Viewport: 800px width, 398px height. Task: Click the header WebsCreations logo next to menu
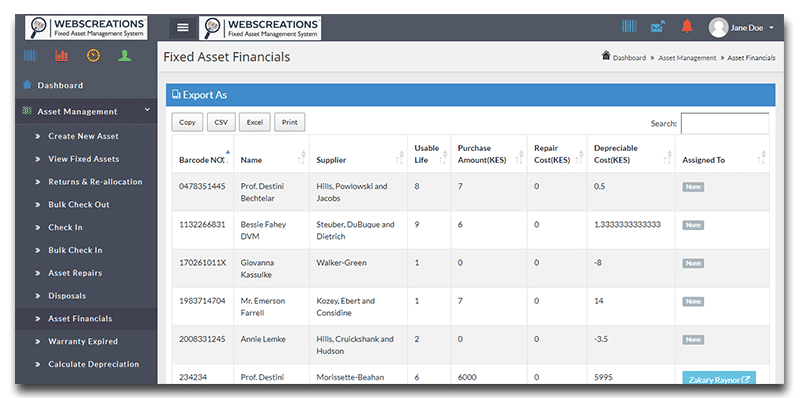pos(260,27)
